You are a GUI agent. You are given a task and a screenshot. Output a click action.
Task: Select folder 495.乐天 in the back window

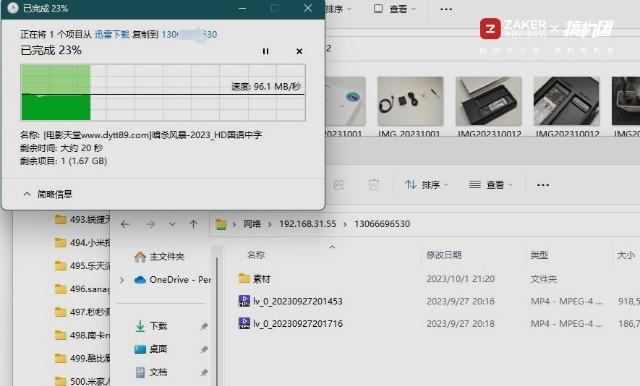click(82, 266)
